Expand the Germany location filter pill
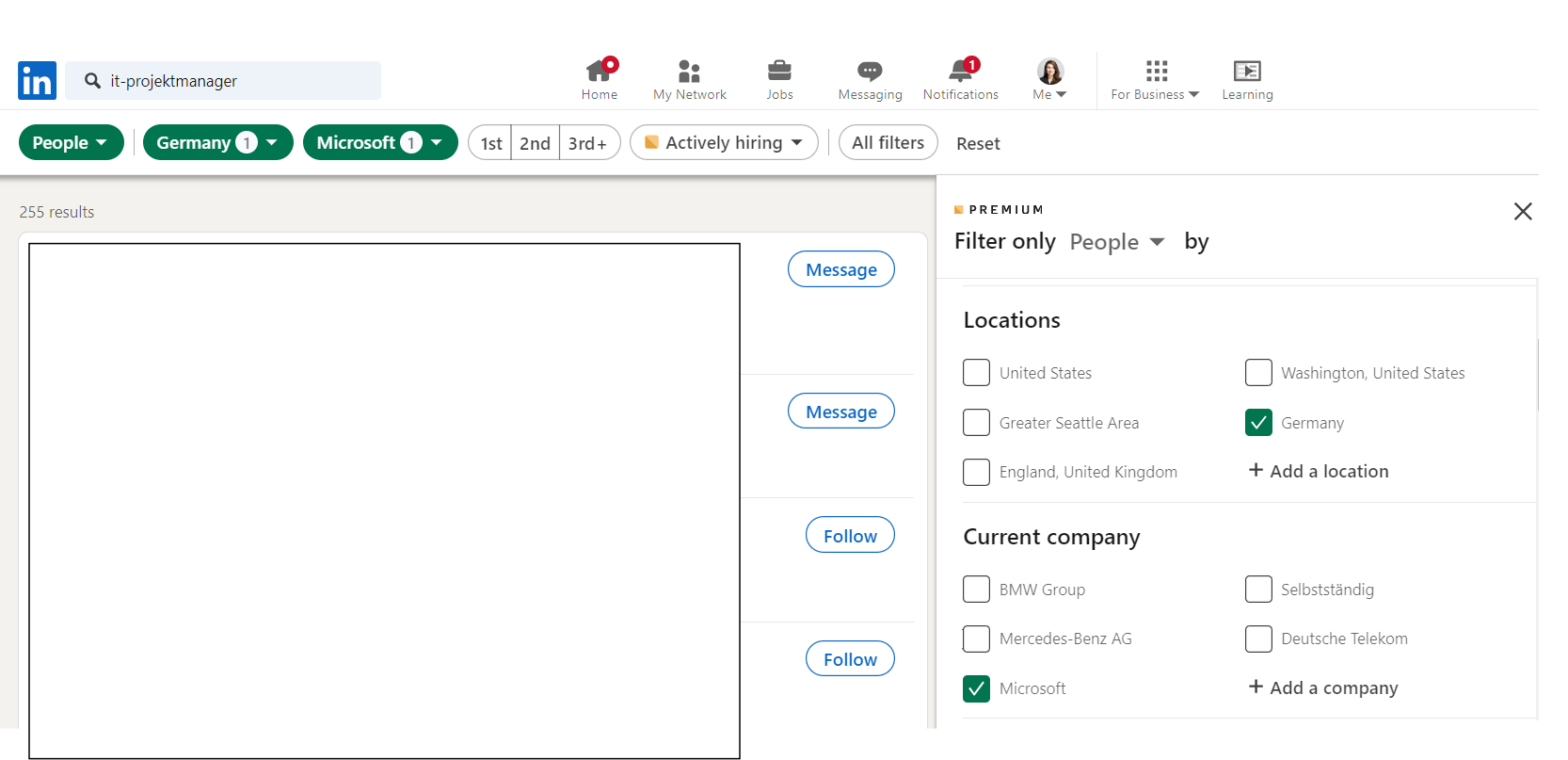The width and height of the screenshot is (1568, 760). (x=218, y=142)
